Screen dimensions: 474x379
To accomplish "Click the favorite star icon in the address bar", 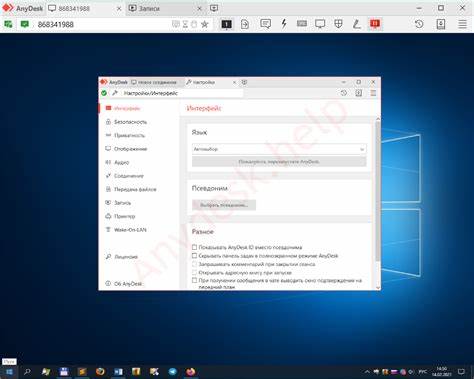I will point(205,24).
